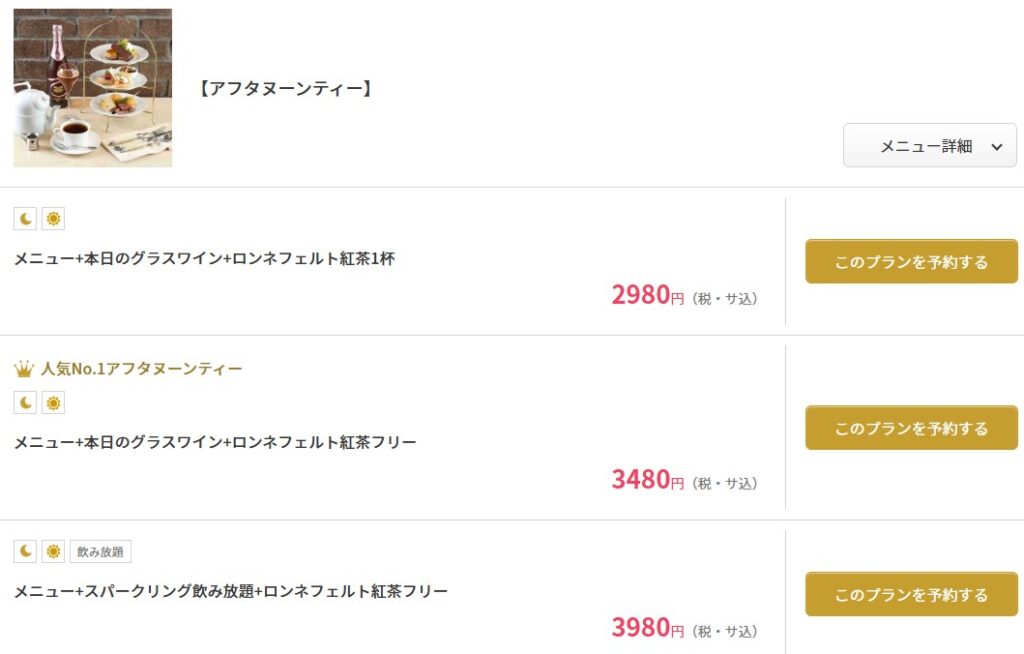Click the 【アフタヌーンティー】 menu title
Image resolution: width=1024 pixels, height=654 pixels.
click(x=285, y=89)
